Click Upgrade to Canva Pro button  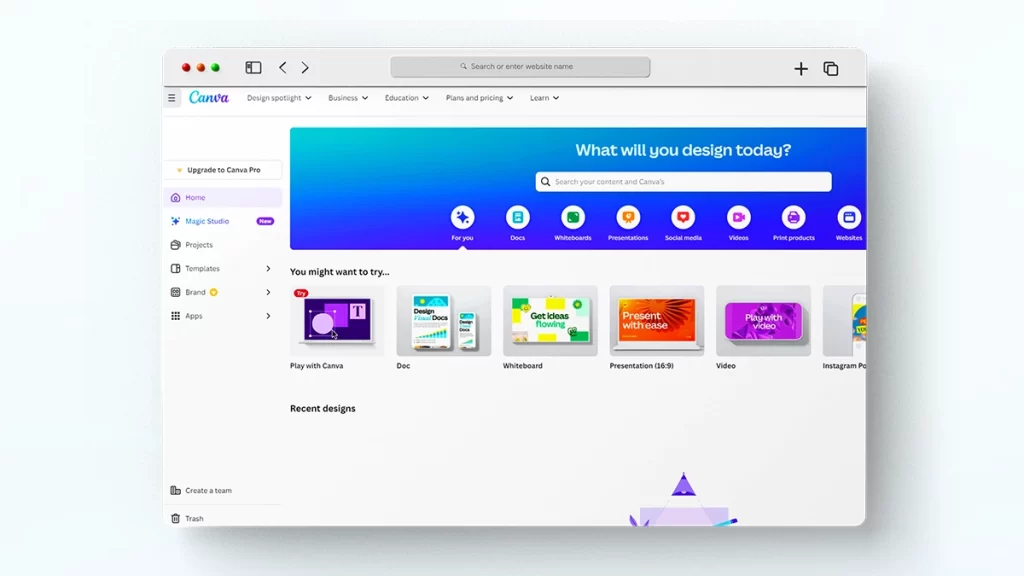coord(223,170)
